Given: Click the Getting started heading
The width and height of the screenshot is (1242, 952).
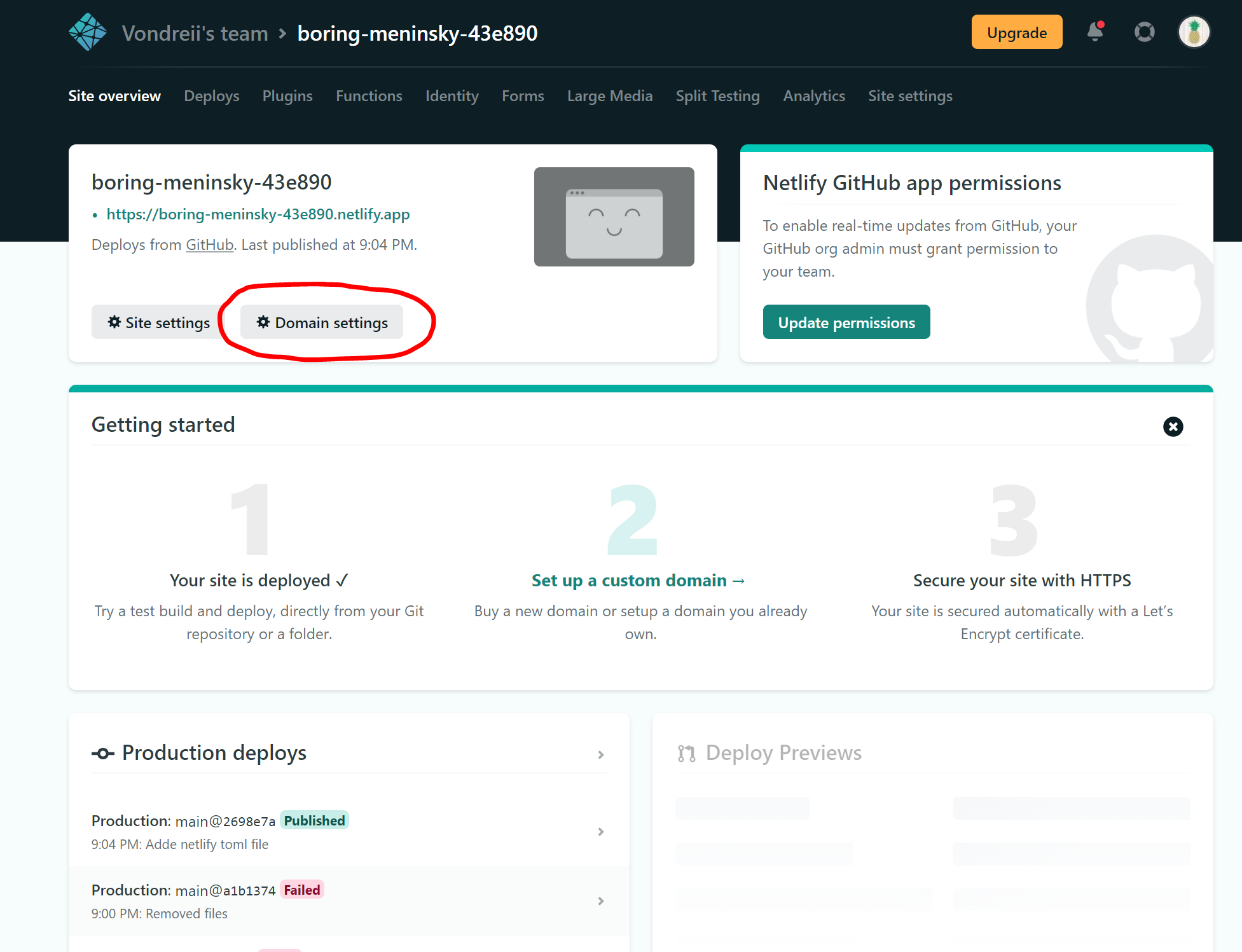Looking at the screenshot, I should point(163,425).
